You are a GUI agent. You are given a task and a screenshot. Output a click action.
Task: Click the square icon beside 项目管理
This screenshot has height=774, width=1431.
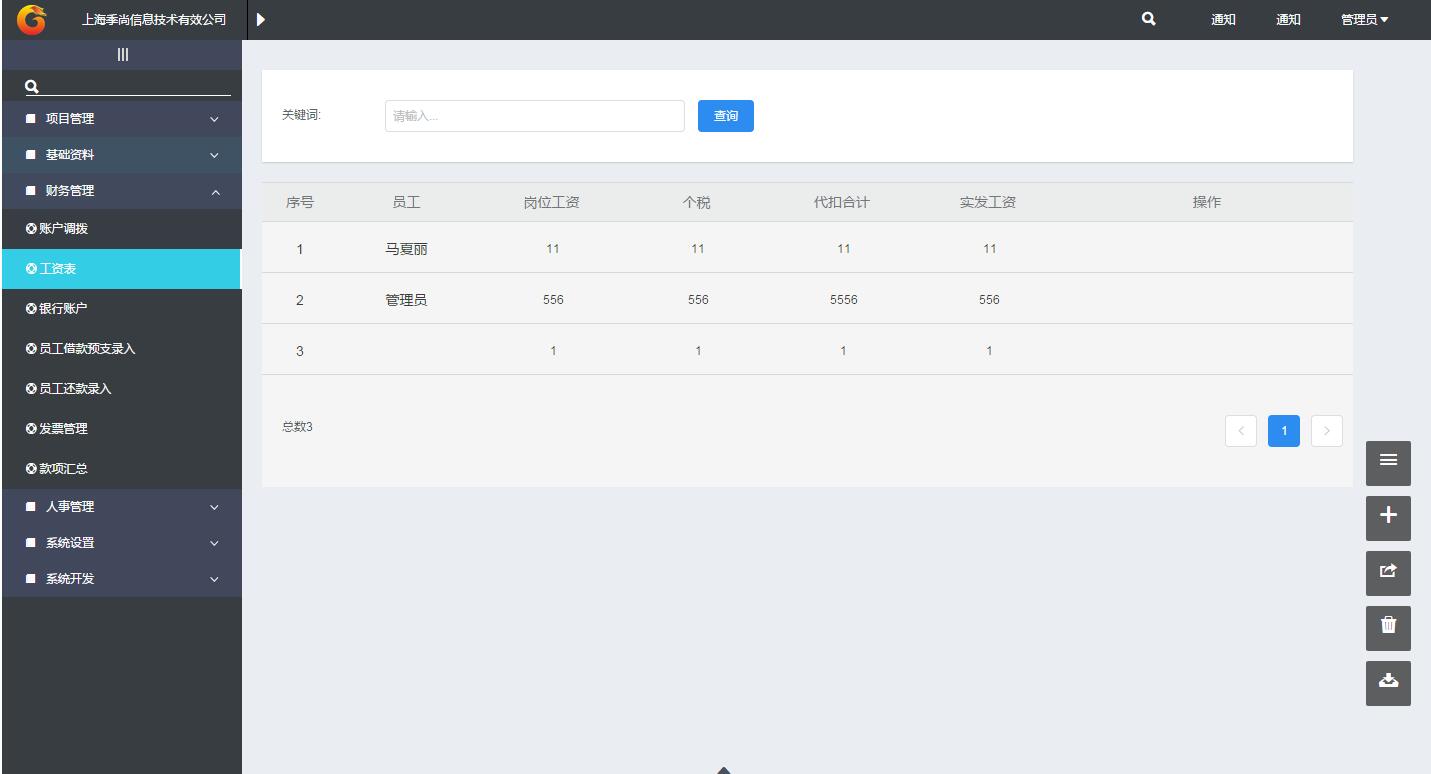point(31,119)
